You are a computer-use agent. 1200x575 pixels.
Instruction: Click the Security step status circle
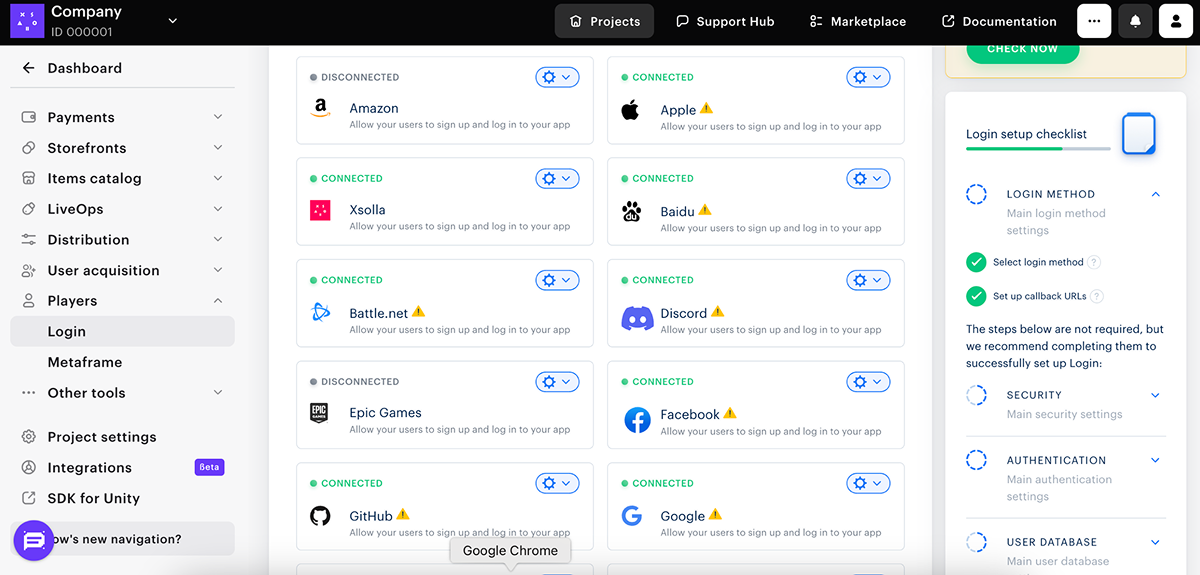[976, 395]
